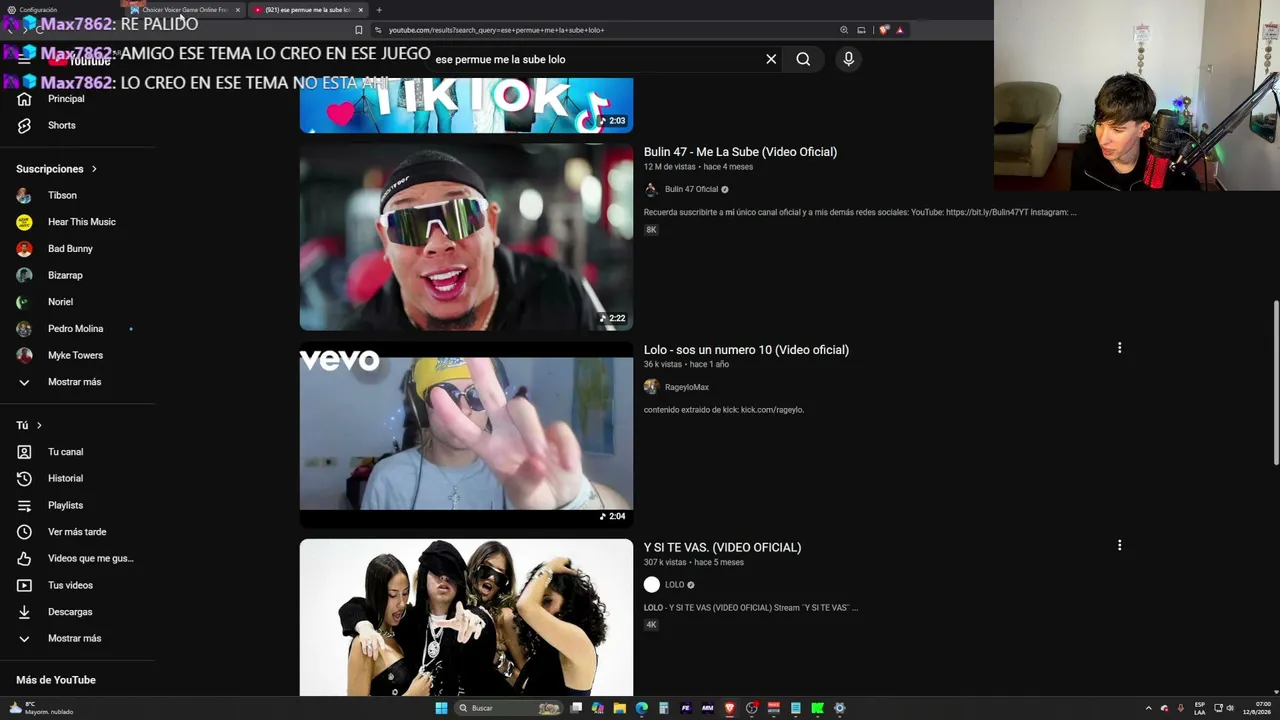Open options menu for Lolo sos un numero 10
1280x720 pixels.
pos(1119,348)
